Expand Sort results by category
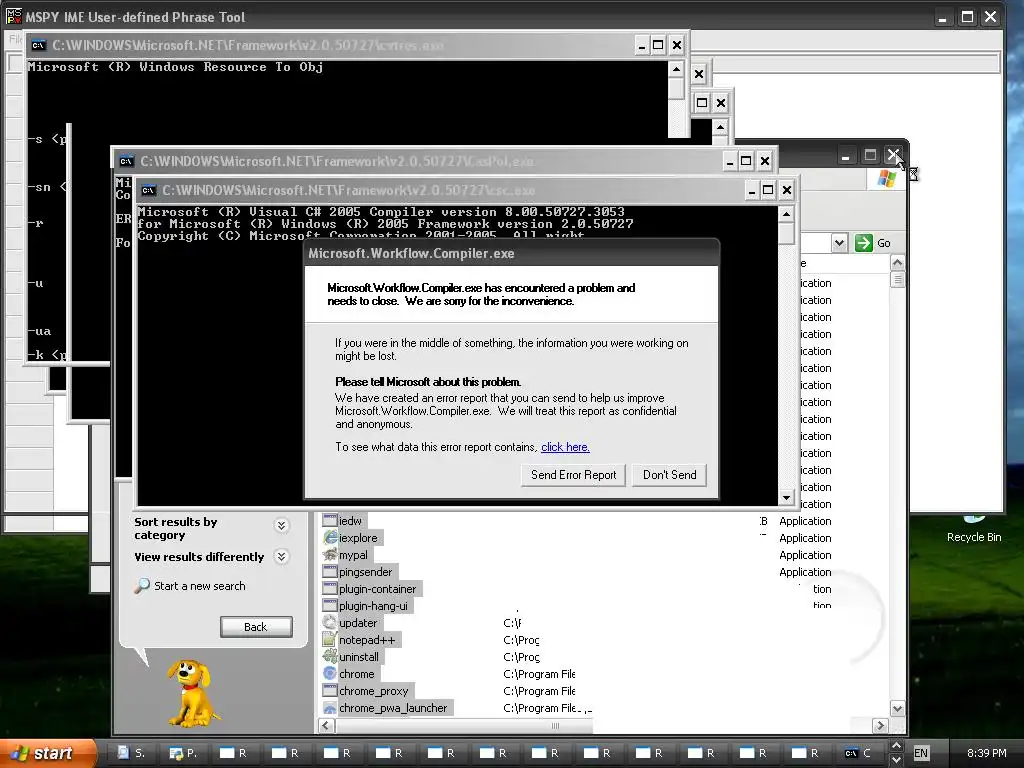This screenshot has width=1024, height=768. 281,526
